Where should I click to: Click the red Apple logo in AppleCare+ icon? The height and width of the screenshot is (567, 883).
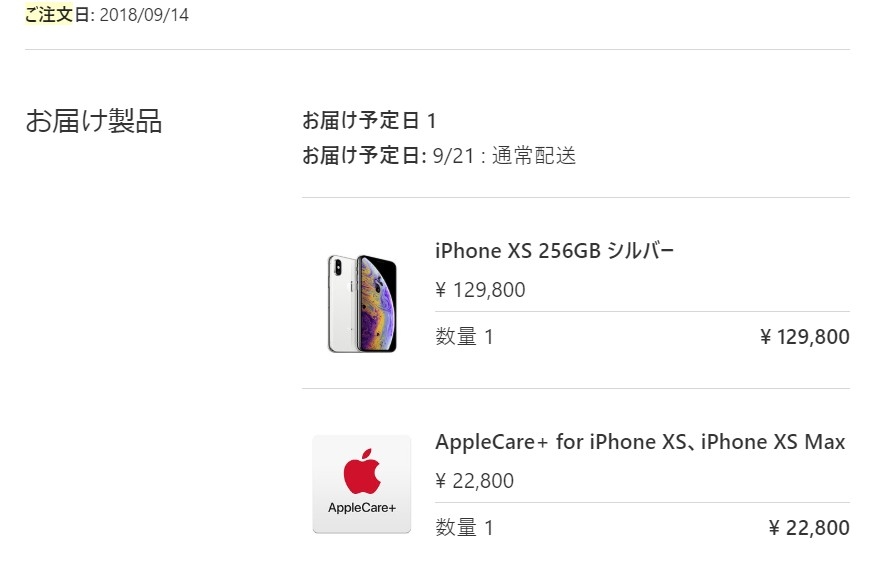pyautogui.click(x=362, y=471)
